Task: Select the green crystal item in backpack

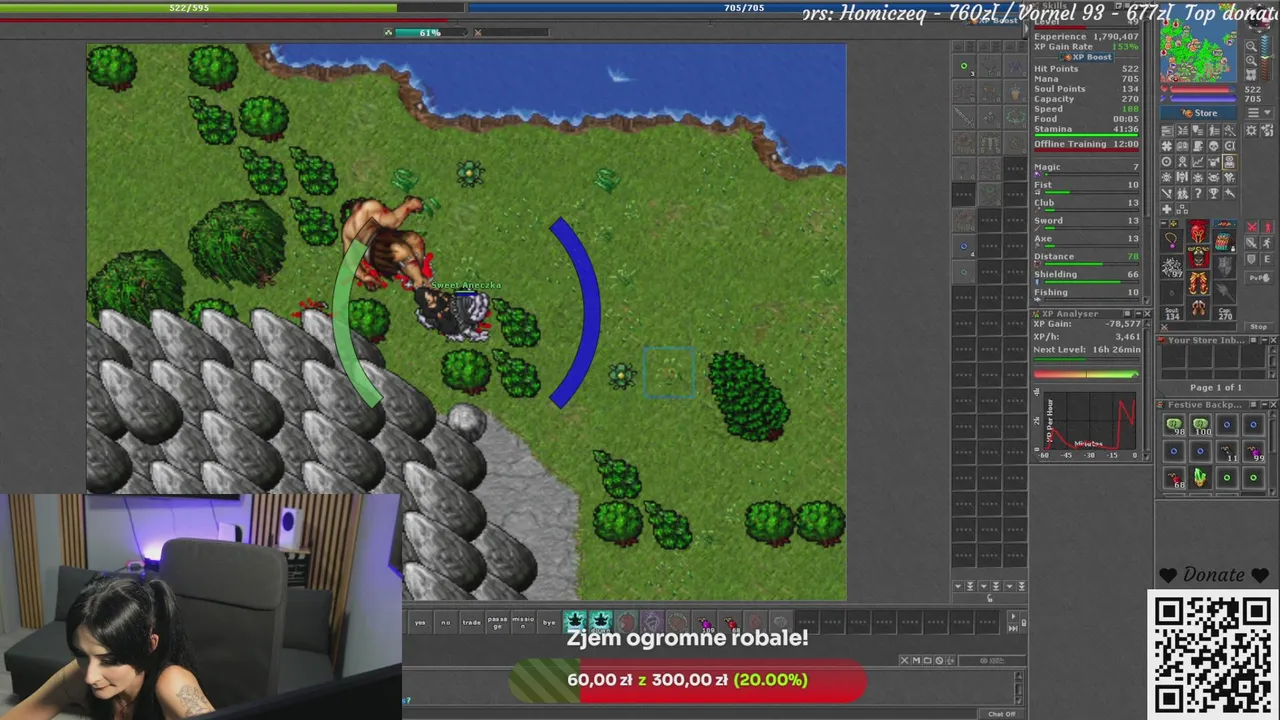Action: pos(1201,478)
